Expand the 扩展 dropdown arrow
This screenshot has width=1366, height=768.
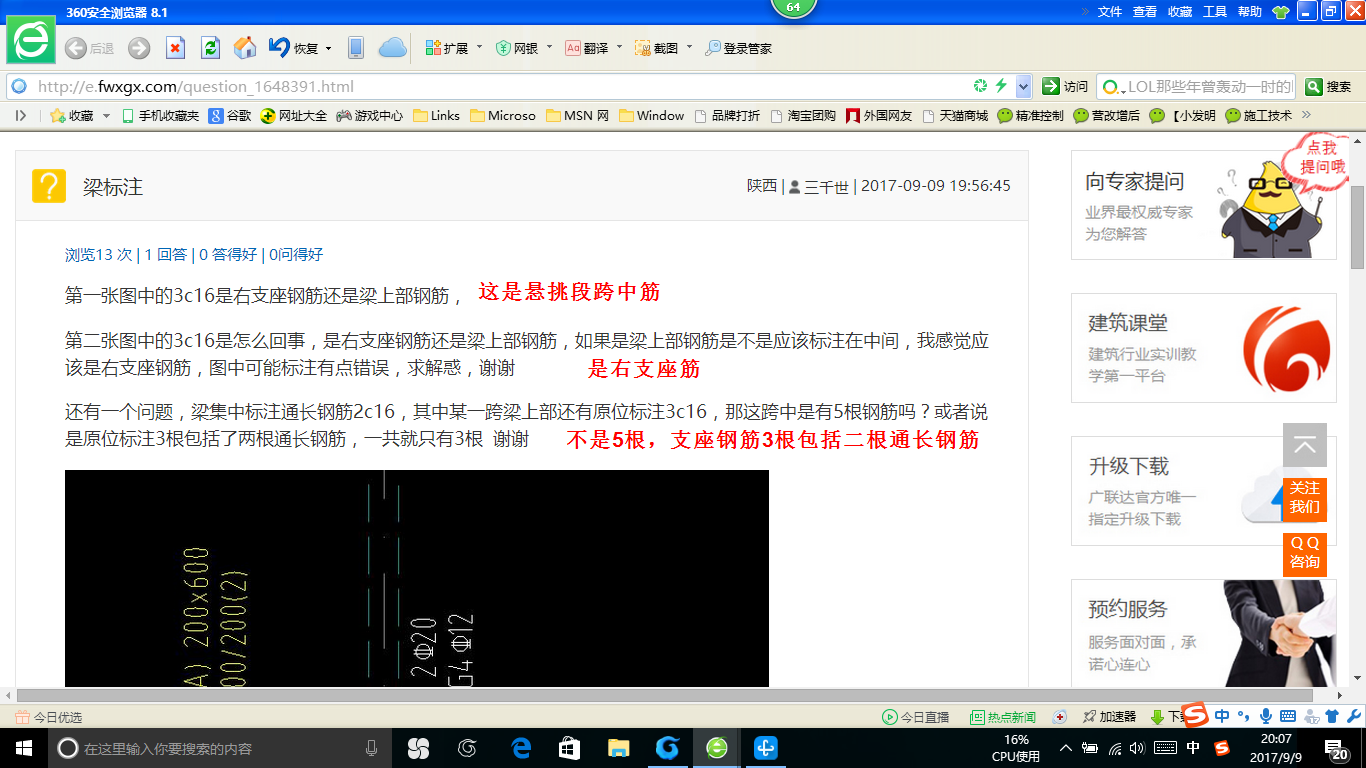(479, 48)
